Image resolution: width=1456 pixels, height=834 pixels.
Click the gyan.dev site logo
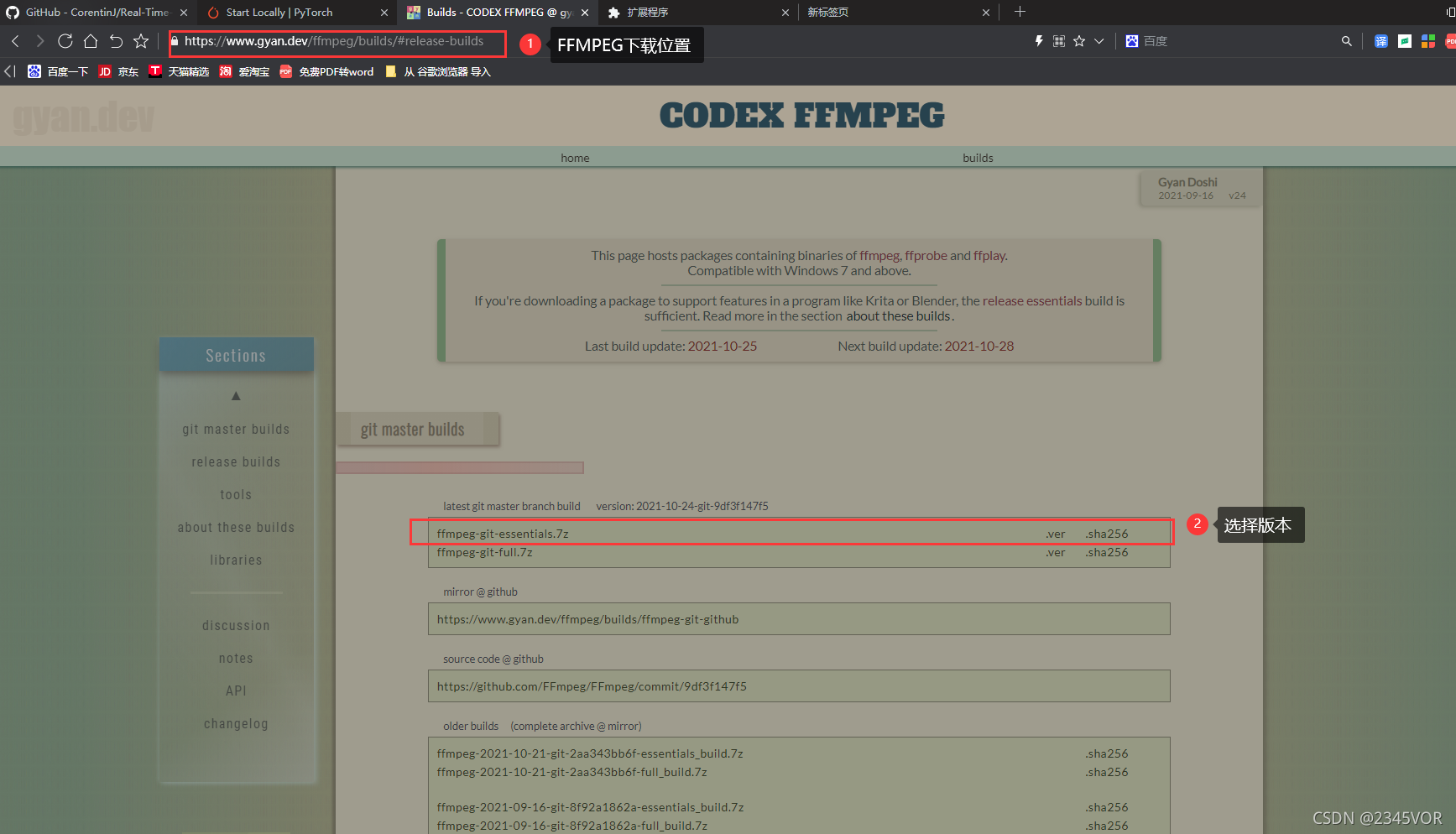pyautogui.click(x=83, y=117)
